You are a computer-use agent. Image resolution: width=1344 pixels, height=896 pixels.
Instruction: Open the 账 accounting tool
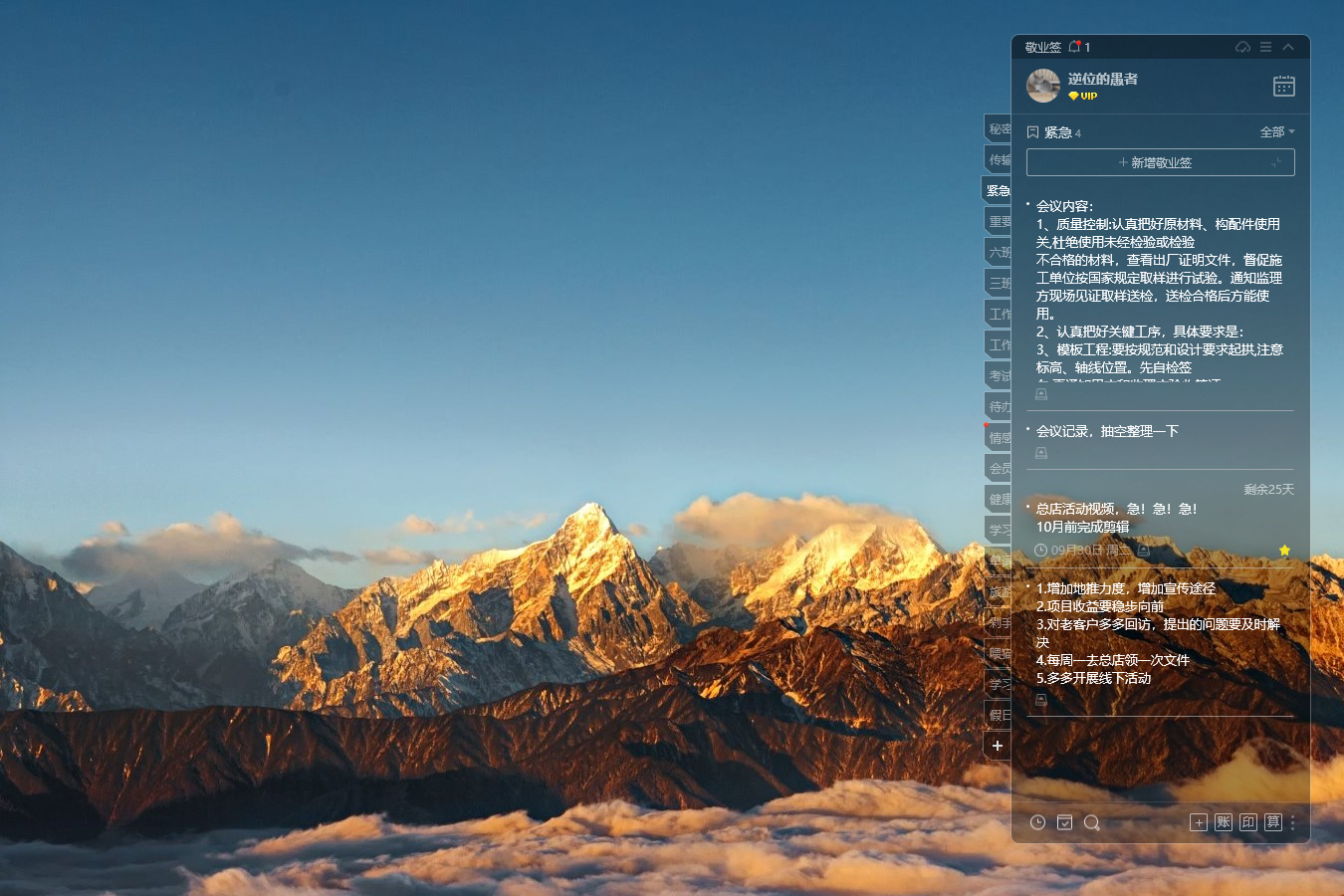click(x=1224, y=822)
